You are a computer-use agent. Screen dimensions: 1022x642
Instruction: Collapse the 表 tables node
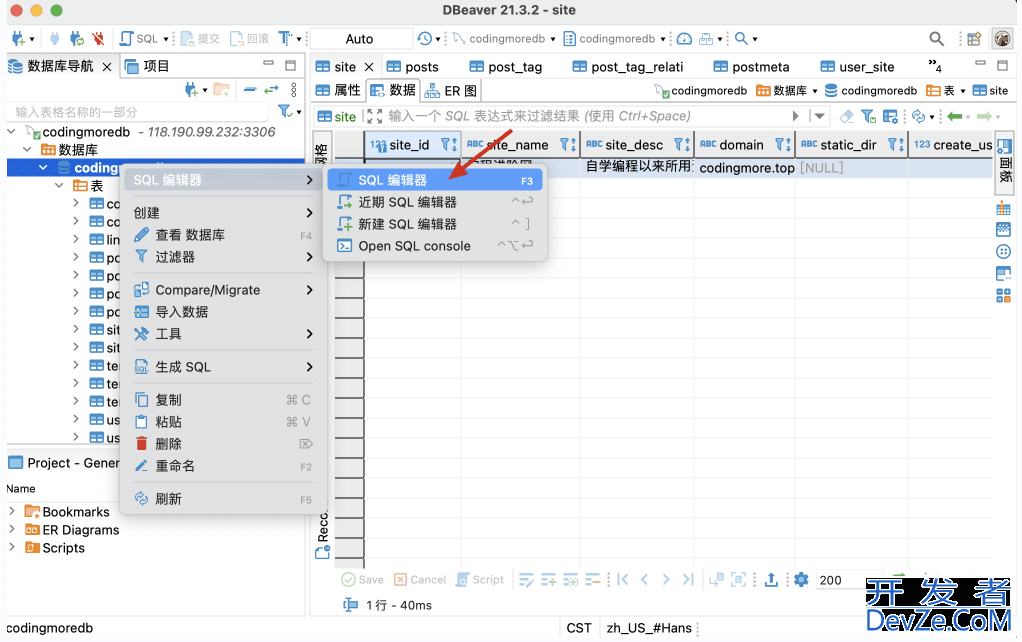[x=59, y=186]
